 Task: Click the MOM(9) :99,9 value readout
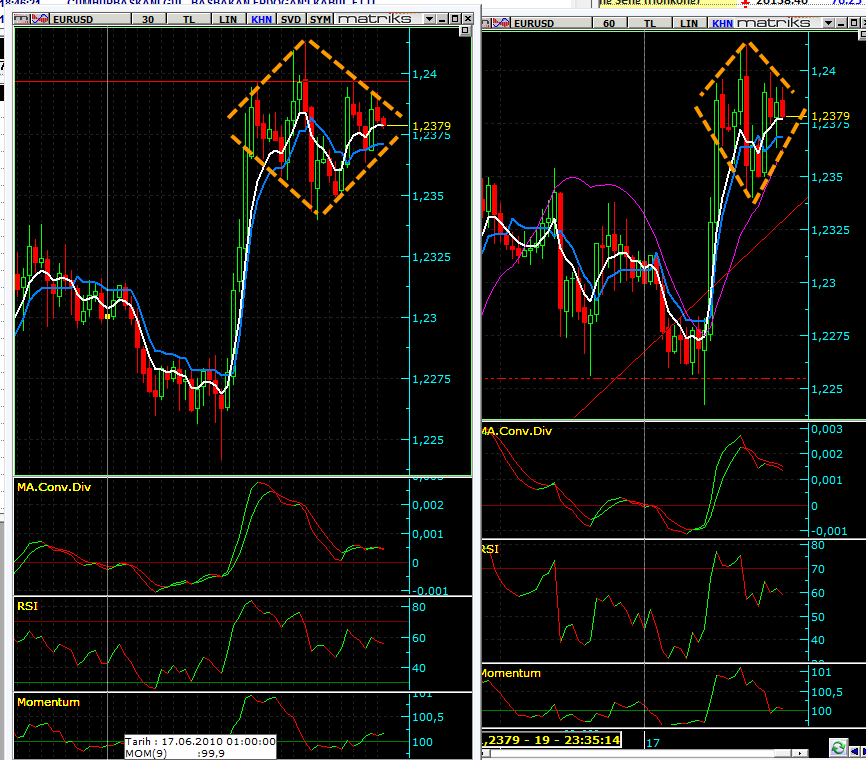point(175,753)
